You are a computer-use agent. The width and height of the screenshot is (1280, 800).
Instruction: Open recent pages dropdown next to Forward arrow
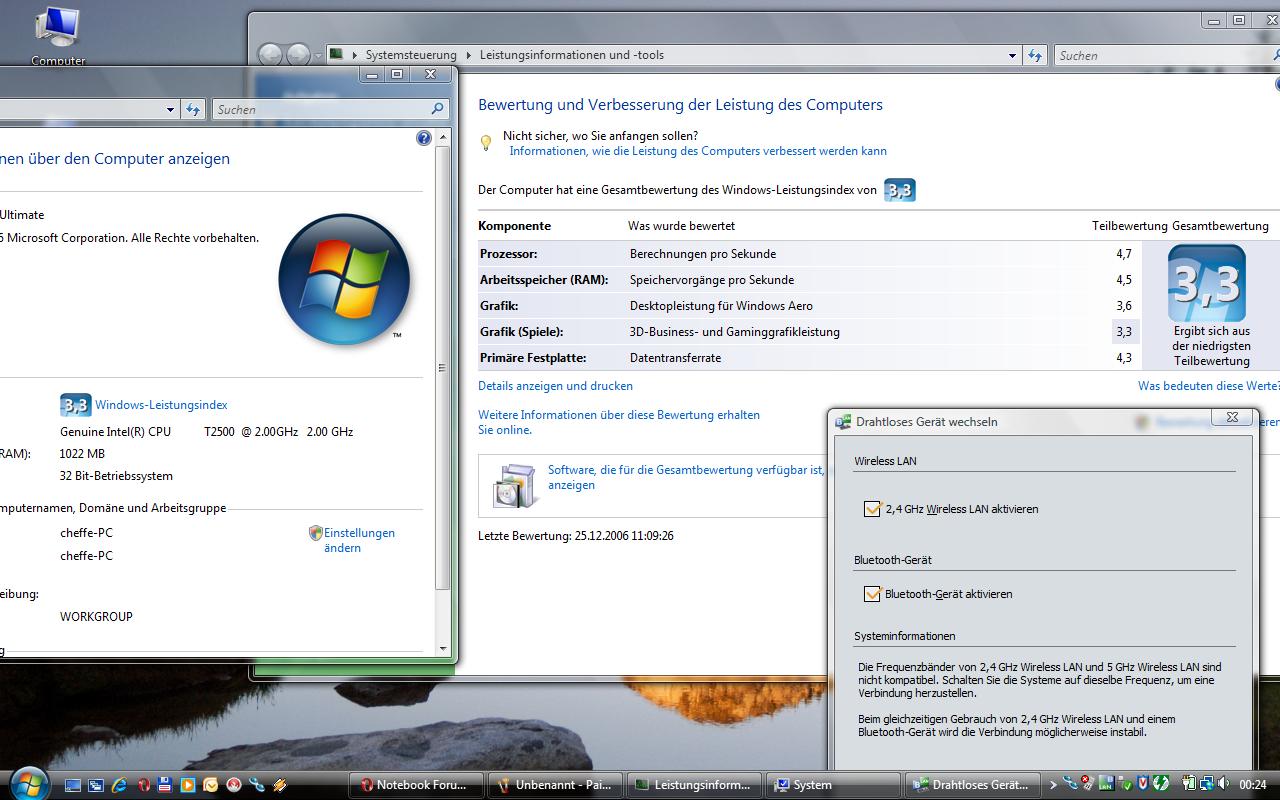(318, 56)
